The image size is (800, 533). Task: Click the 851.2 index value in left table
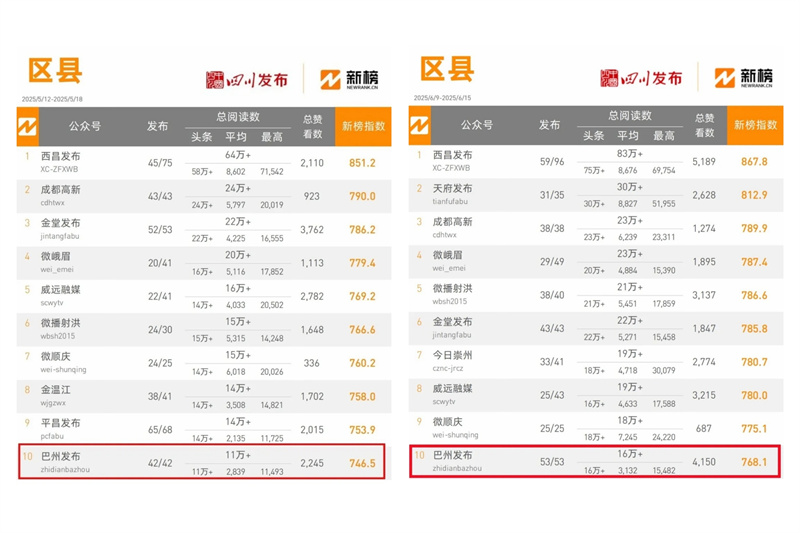click(x=359, y=163)
